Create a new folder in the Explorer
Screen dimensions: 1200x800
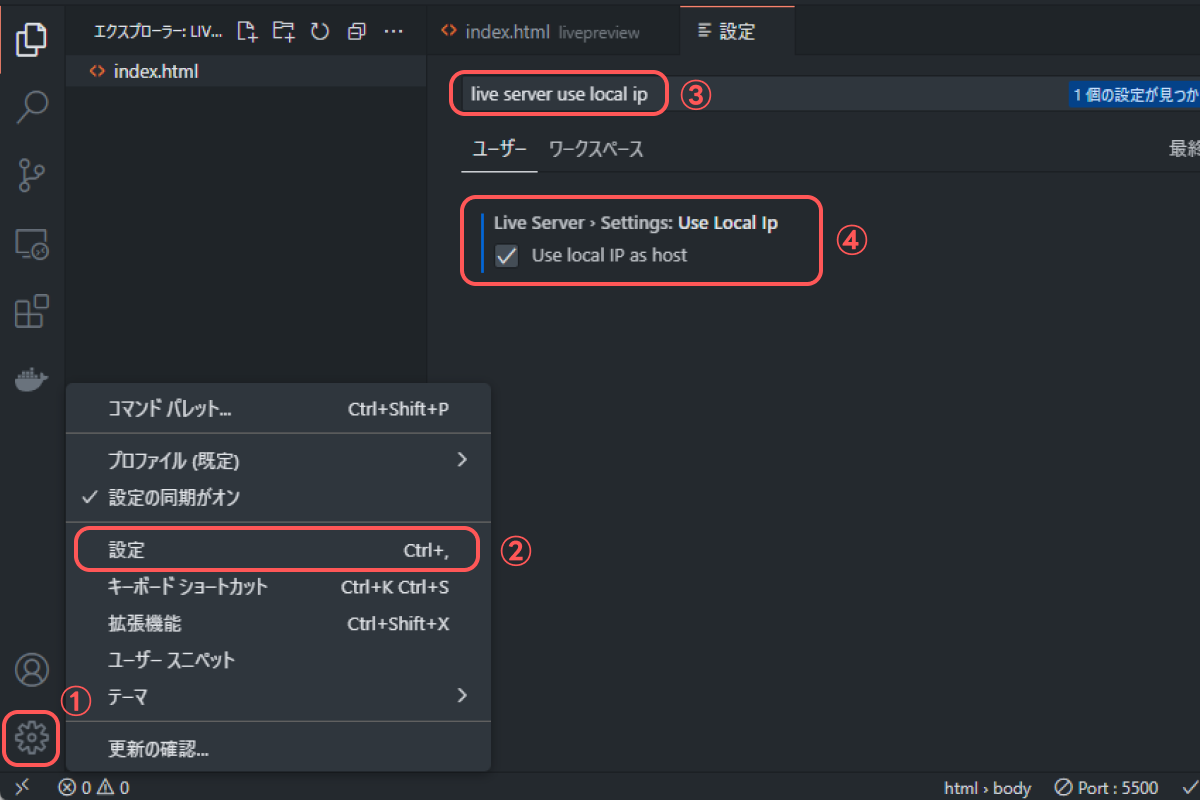coord(283,31)
